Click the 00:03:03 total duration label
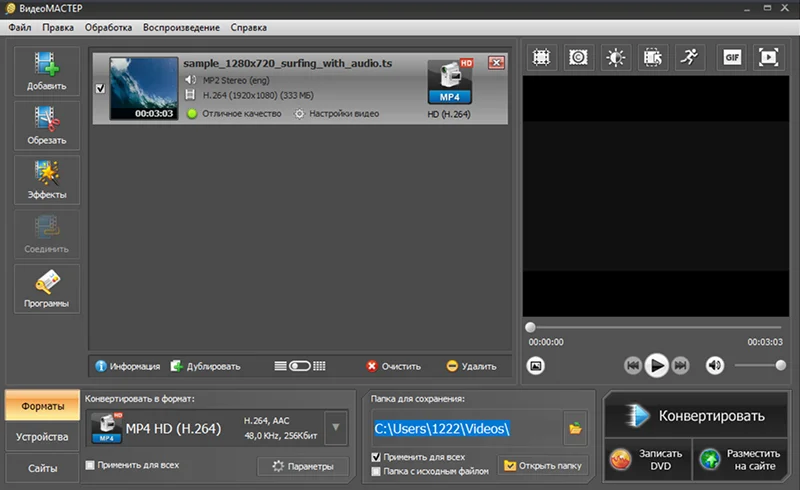This screenshot has width=800, height=490. pyautogui.click(x=765, y=342)
